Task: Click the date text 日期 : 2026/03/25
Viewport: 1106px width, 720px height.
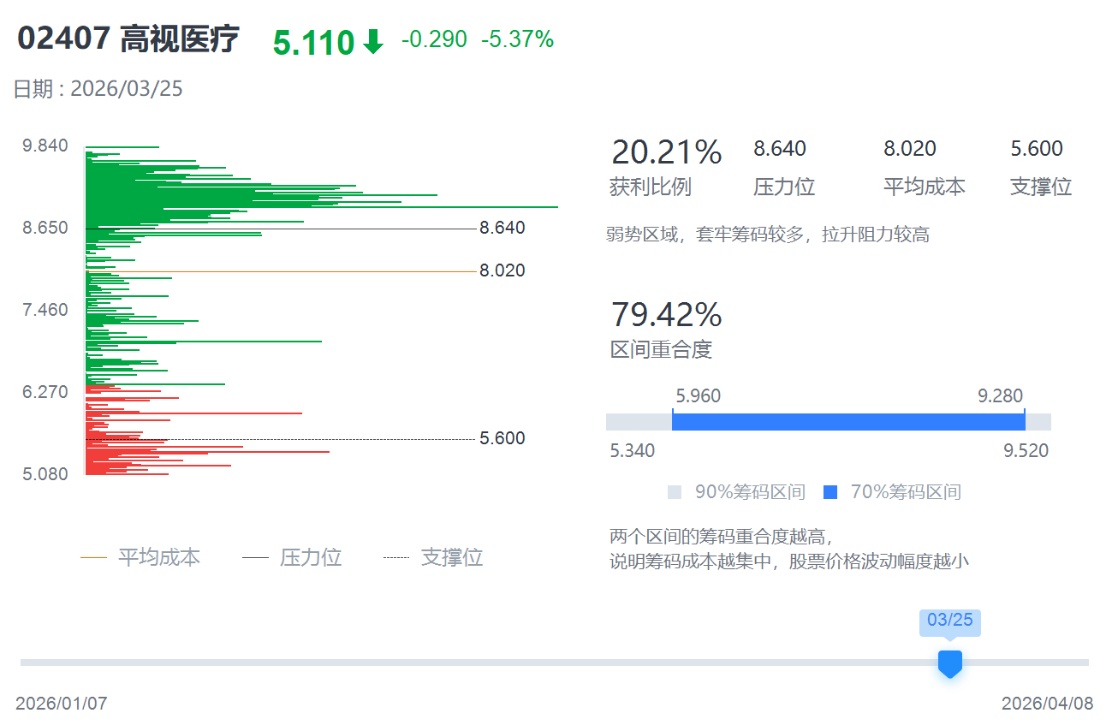Action: click(x=98, y=89)
